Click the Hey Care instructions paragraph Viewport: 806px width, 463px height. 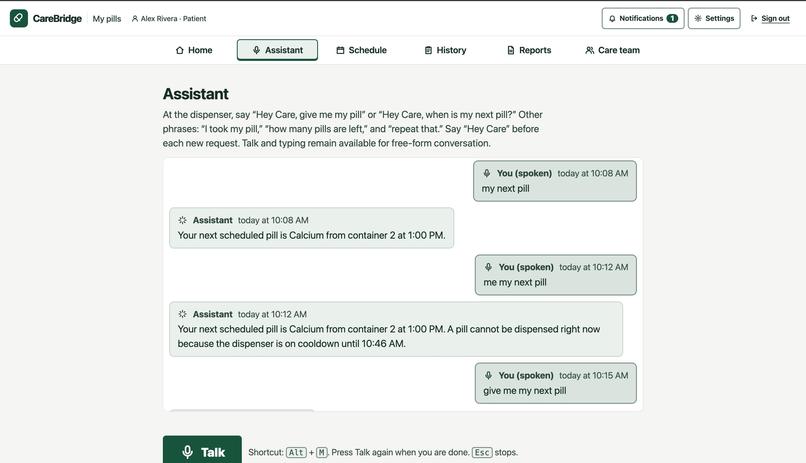click(353, 129)
